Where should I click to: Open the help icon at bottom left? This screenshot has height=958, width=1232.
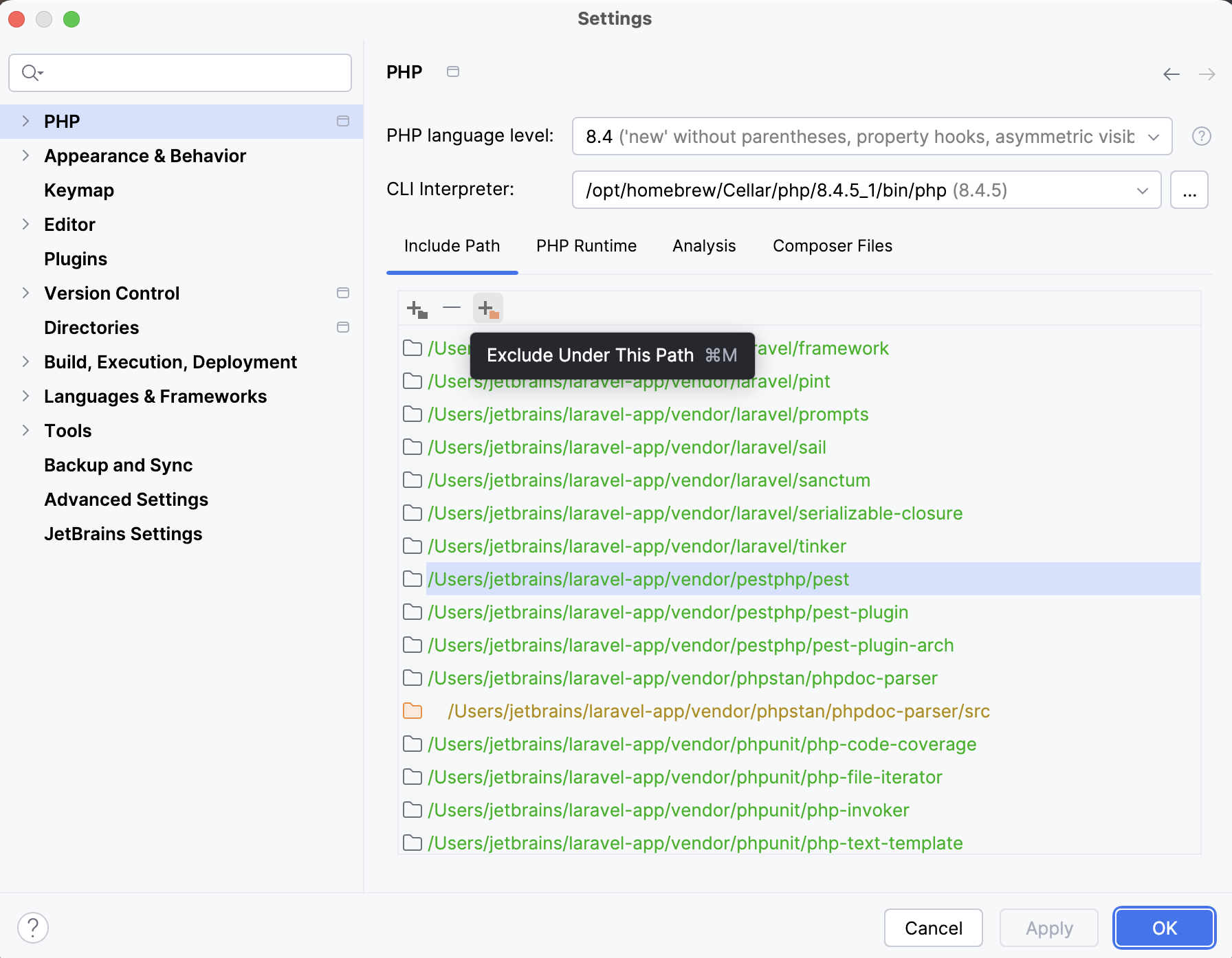click(x=32, y=927)
